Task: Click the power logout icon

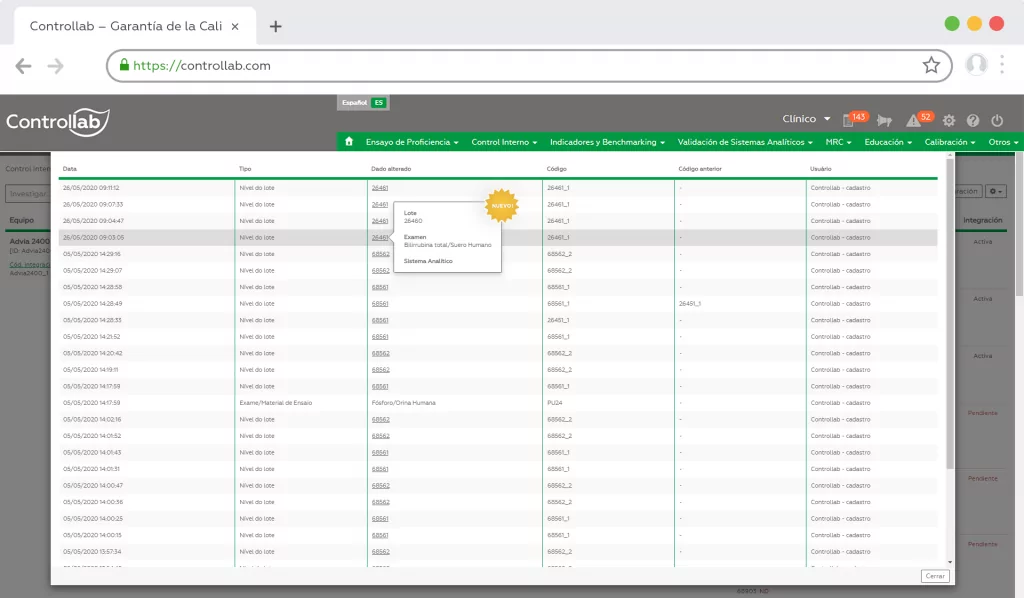Action: (x=997, y=120)
